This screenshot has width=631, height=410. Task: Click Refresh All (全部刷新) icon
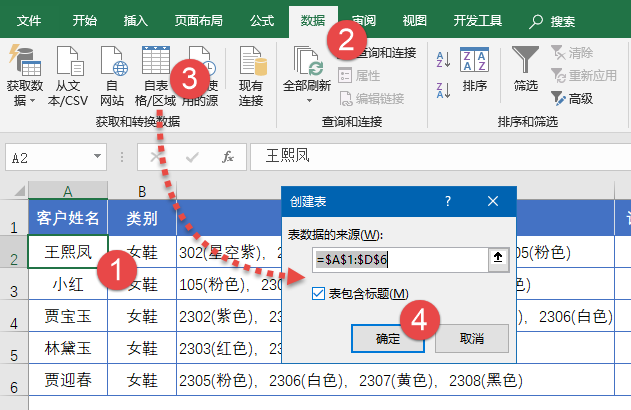(307, 61)
